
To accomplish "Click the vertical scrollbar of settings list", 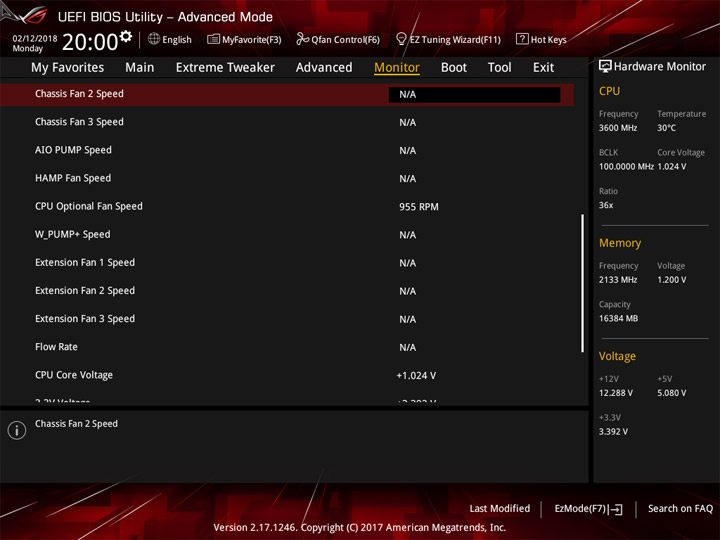I will point(583,283).
